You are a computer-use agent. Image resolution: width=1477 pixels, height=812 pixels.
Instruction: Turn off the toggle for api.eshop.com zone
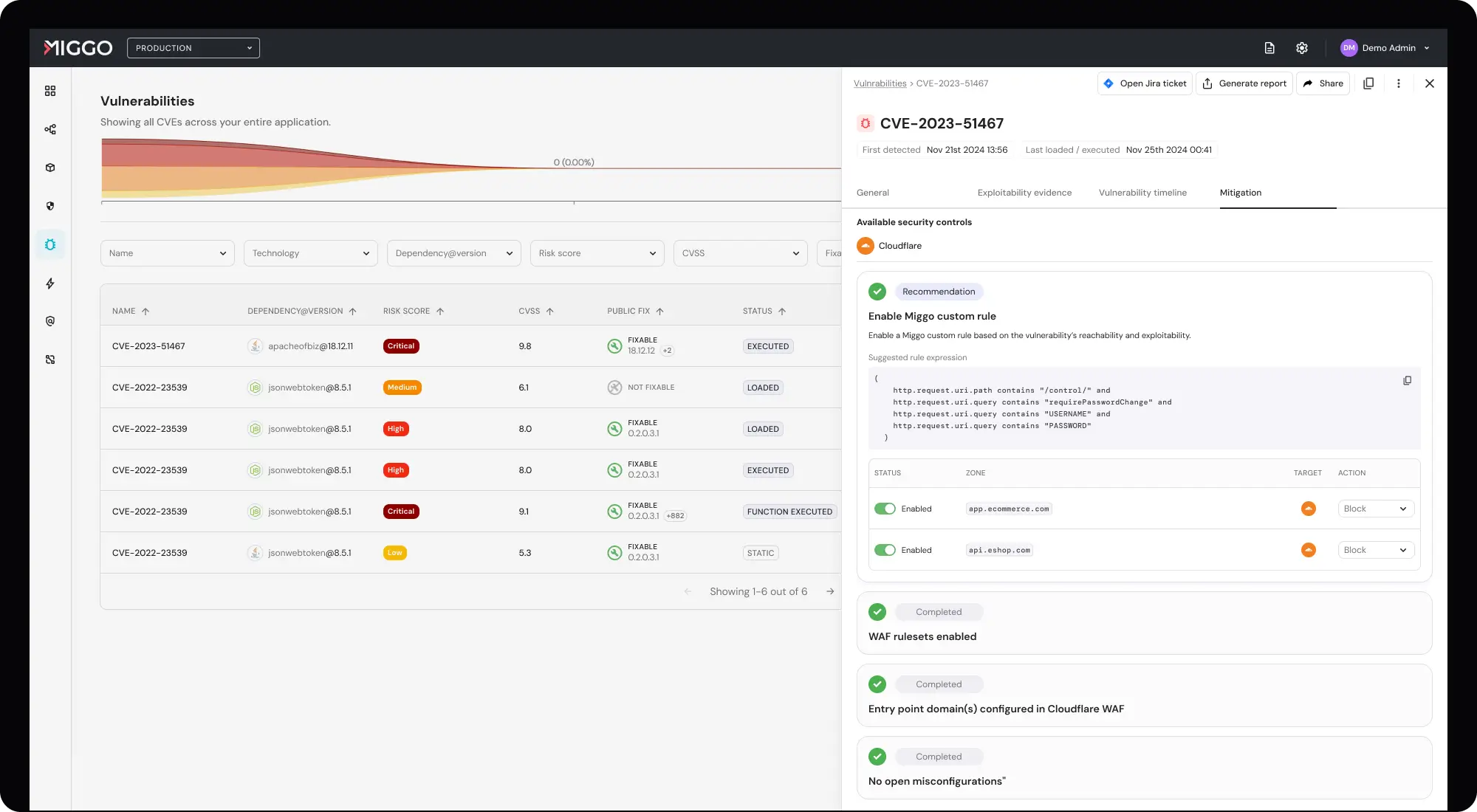click(886, 550)
